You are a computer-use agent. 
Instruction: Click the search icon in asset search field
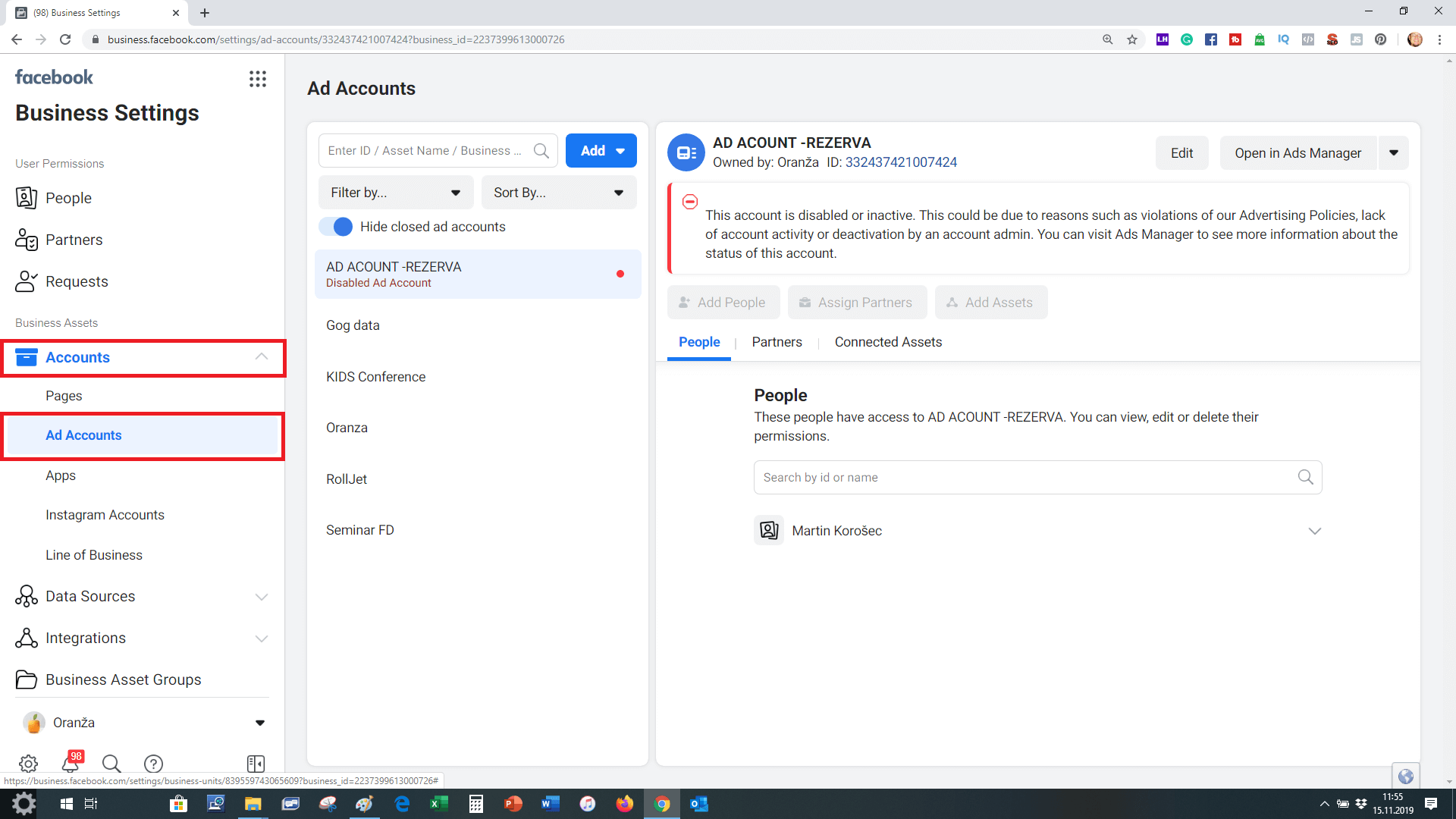pyautogui.click(x=541, y=151)
